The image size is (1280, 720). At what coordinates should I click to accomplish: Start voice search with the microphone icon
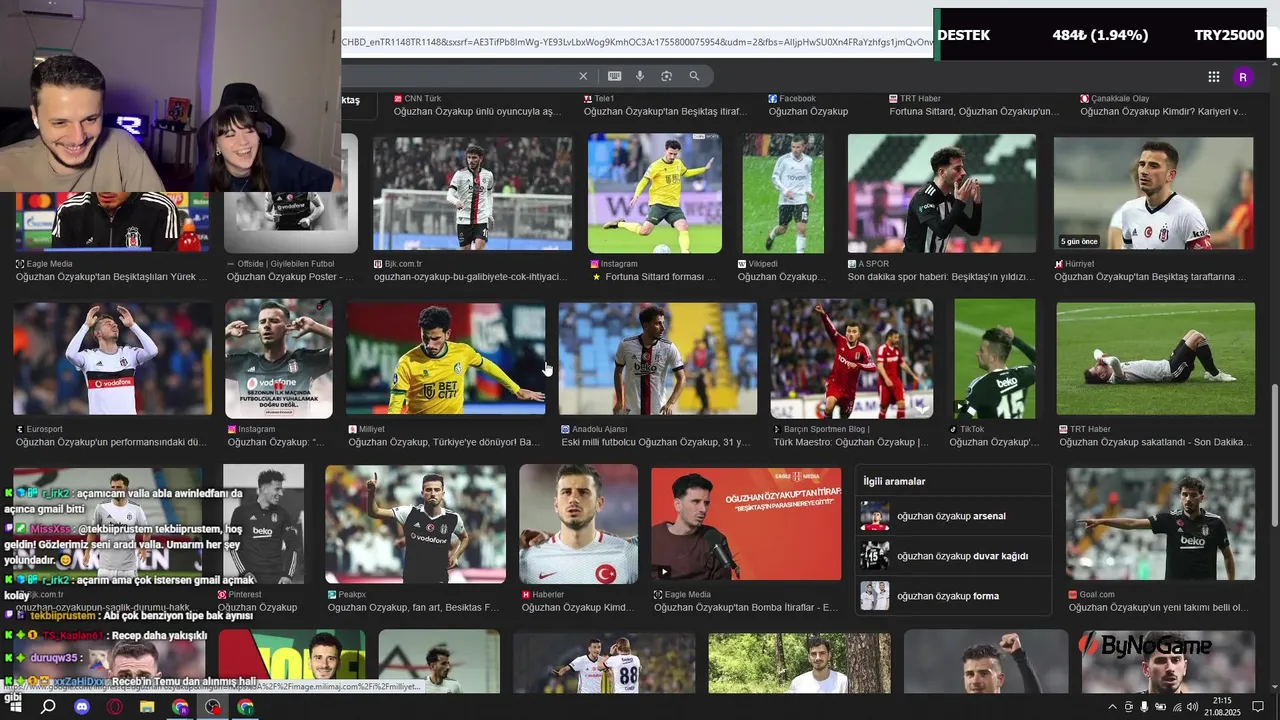pyautogui.click(x=640, y=76)
